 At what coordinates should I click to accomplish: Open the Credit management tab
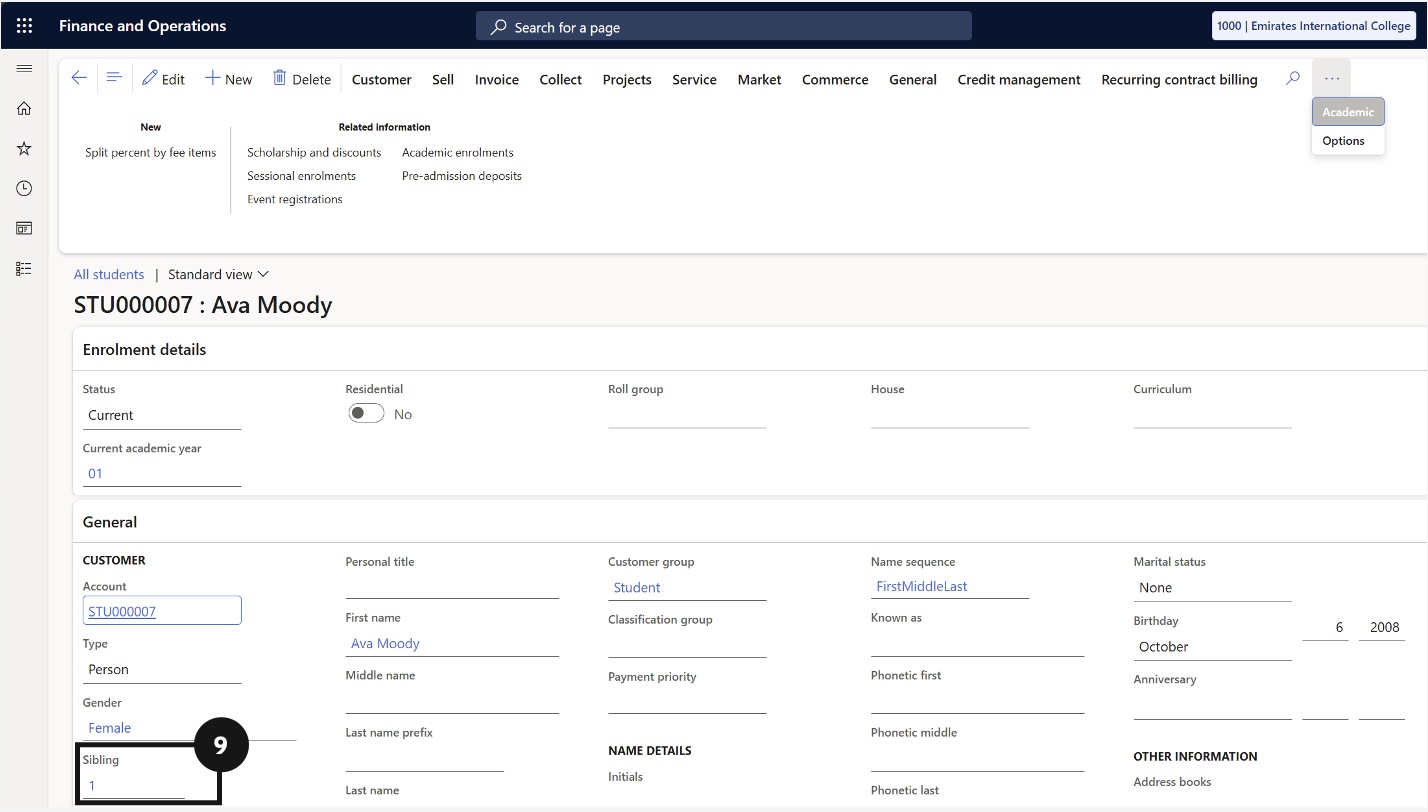coord(1019,79)
